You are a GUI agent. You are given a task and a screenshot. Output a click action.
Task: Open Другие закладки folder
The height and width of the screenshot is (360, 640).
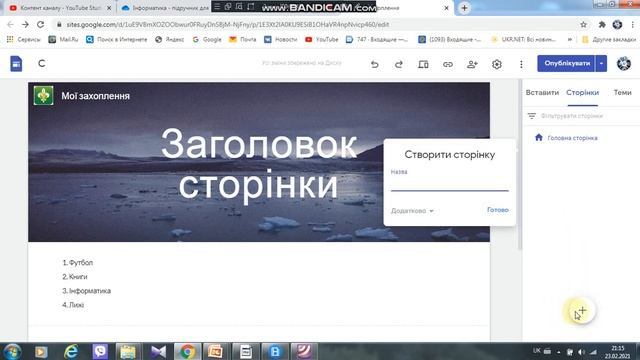coord(609,40)
